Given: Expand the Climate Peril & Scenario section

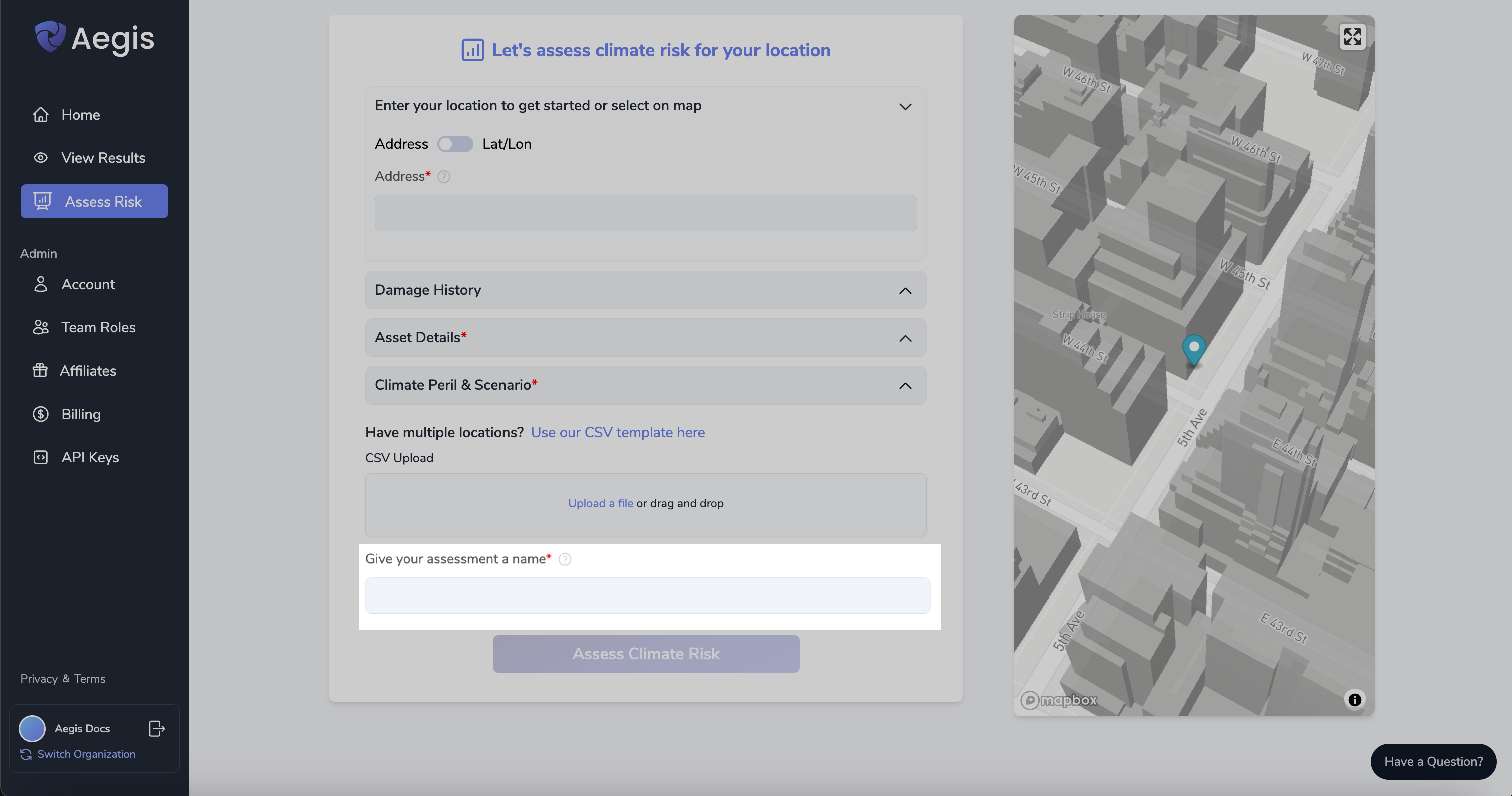Looking at the screenshot, I should (646, 385).
